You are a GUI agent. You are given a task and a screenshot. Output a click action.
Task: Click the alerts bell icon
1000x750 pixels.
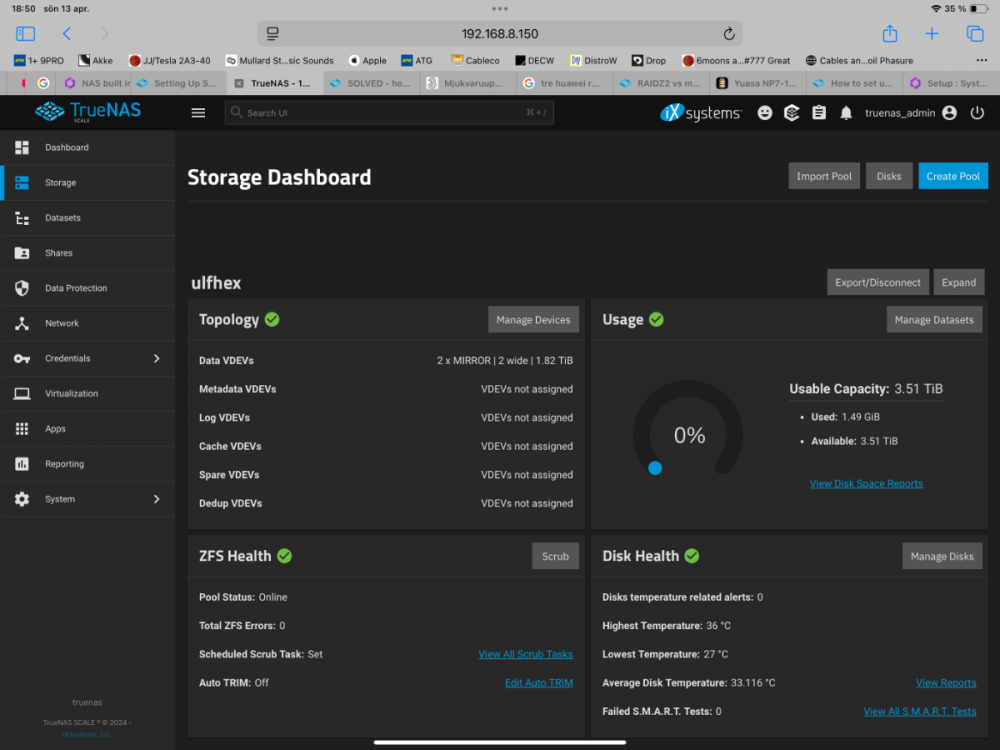tap(846, 113)
